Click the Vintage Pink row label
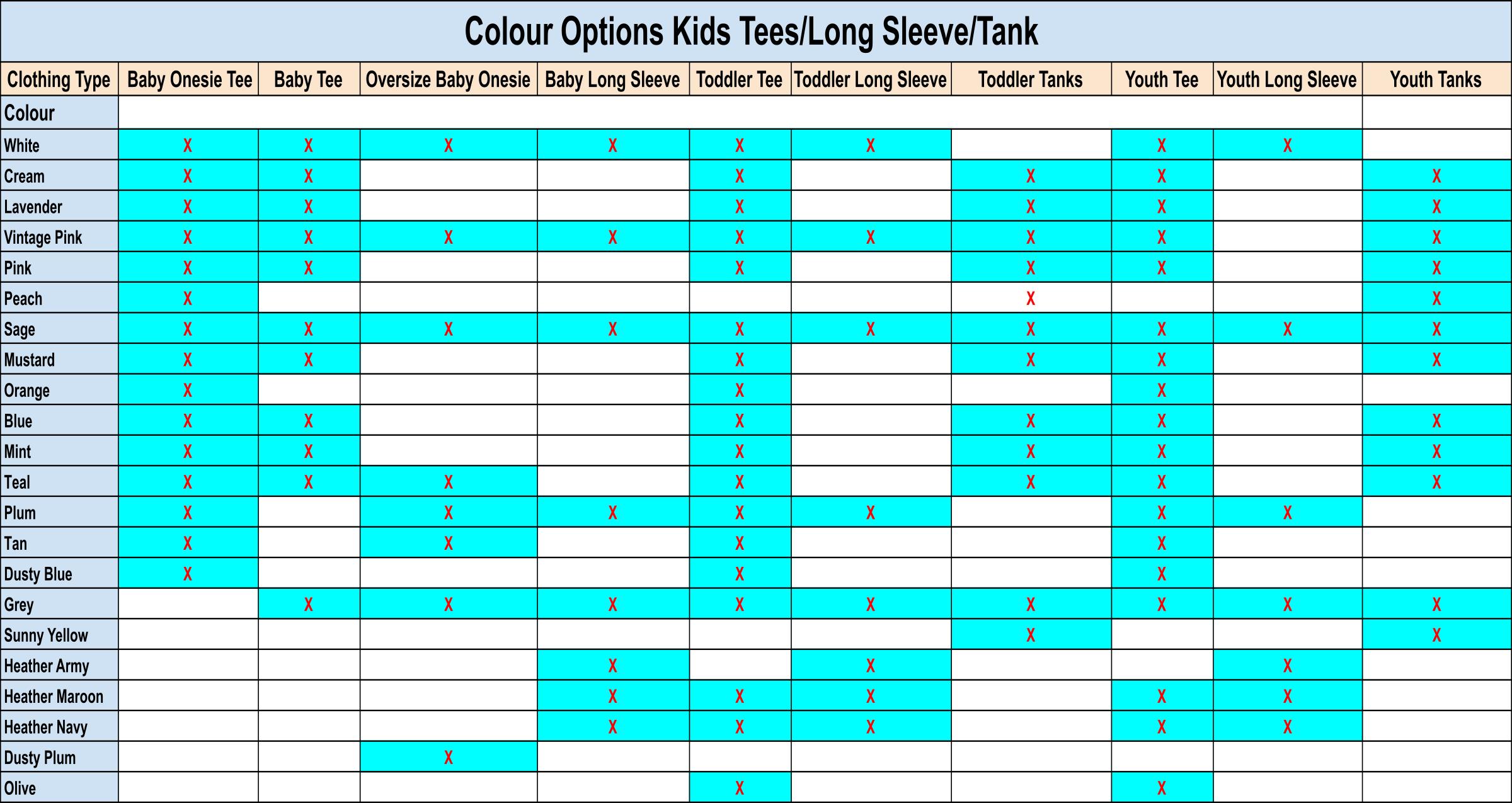1512x803 pixels. coord(43,237)
